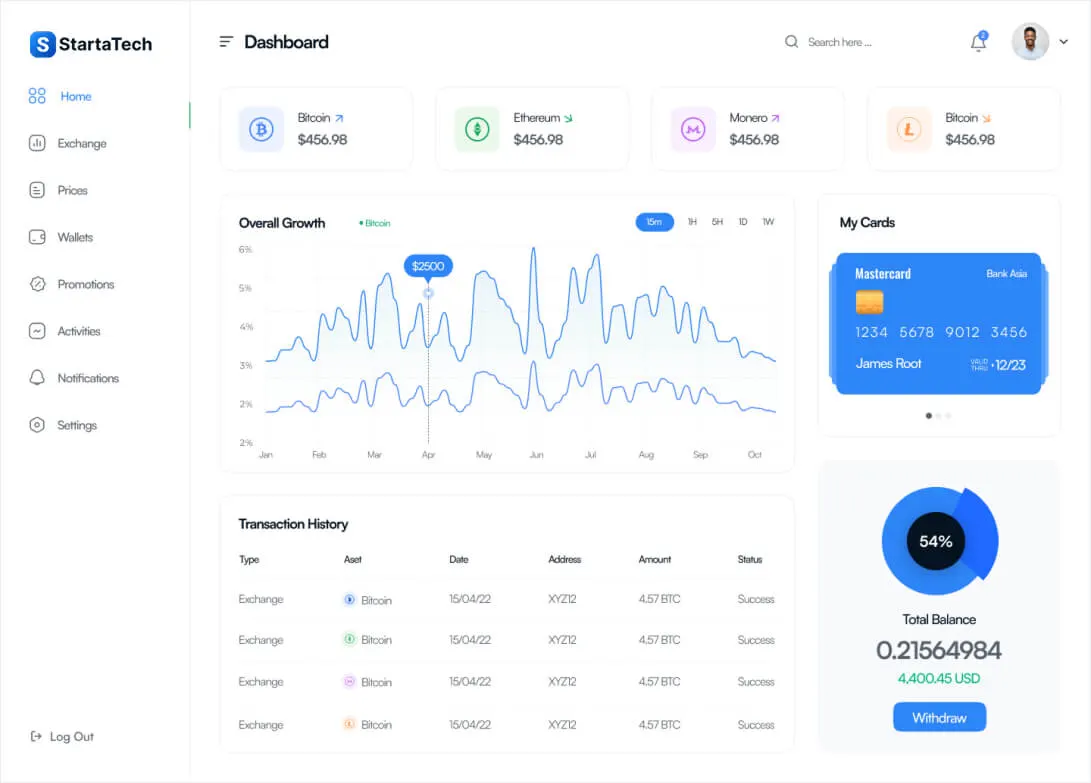Click the Ethereum coin icon

[477, 129]
